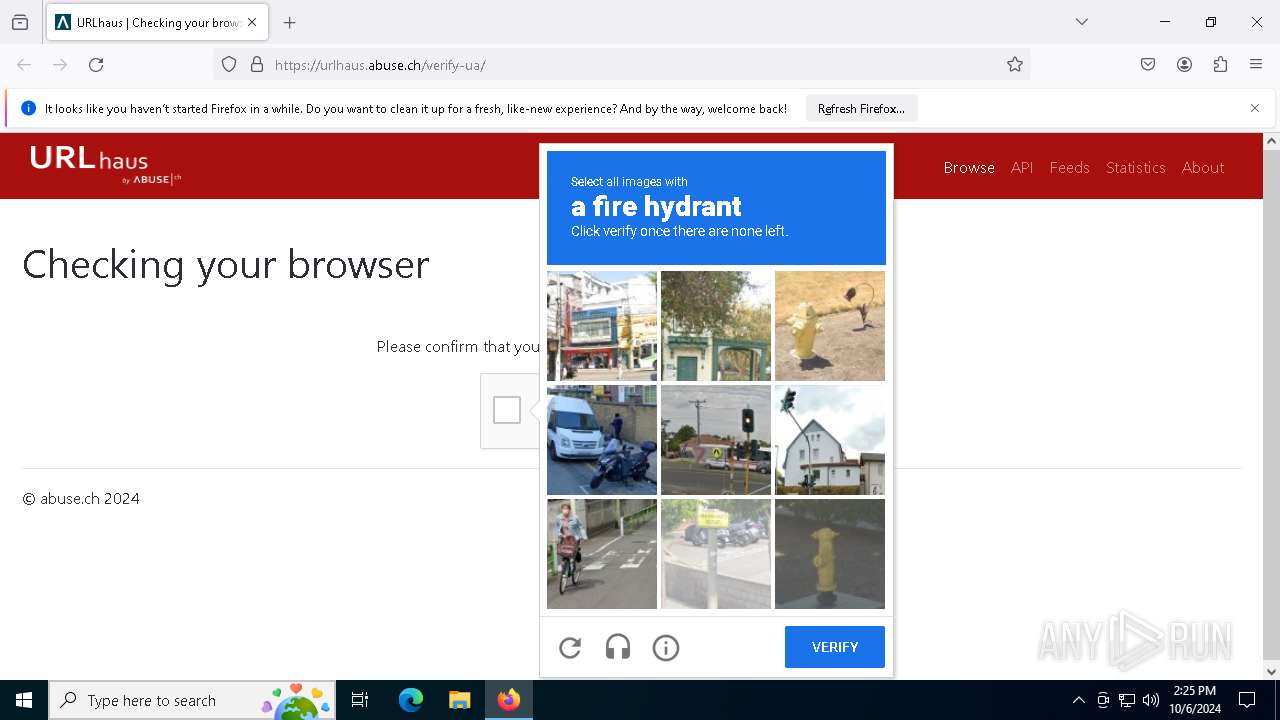Show hidden system tray icons

pos(1078,700)
